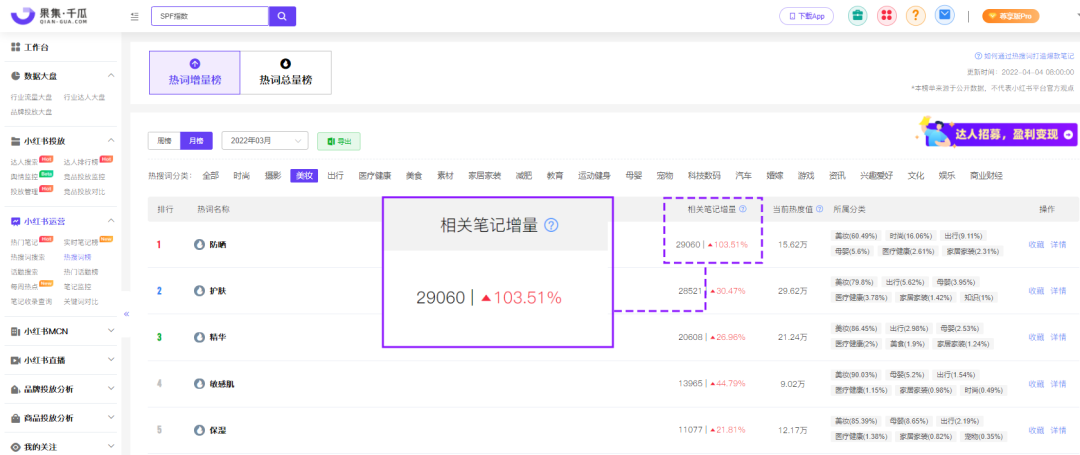Select the 全部 category filter
The width and height of the screenshot is (1080, 455).
point(210,175)
